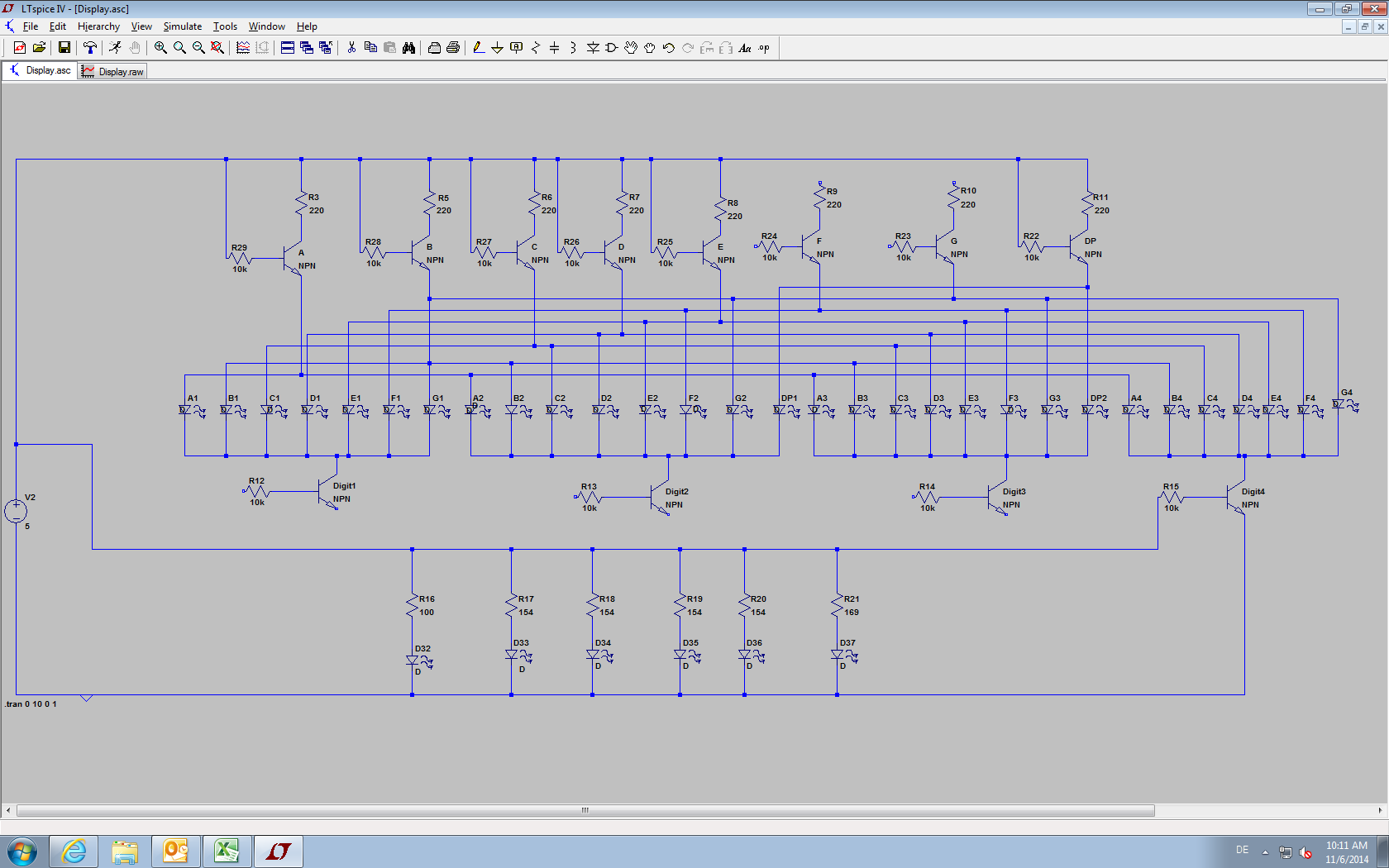This screenshot has width=1389, height=868.
Task: Zoom out using the minus magnifier
Action: [x=198, y=48]
